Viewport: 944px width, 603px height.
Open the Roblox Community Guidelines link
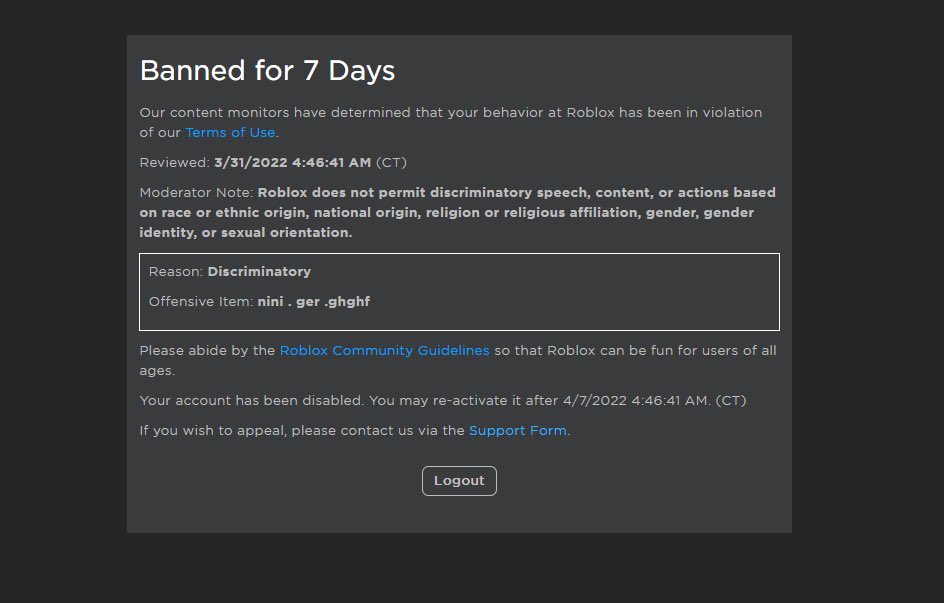(x=384, y=350)
